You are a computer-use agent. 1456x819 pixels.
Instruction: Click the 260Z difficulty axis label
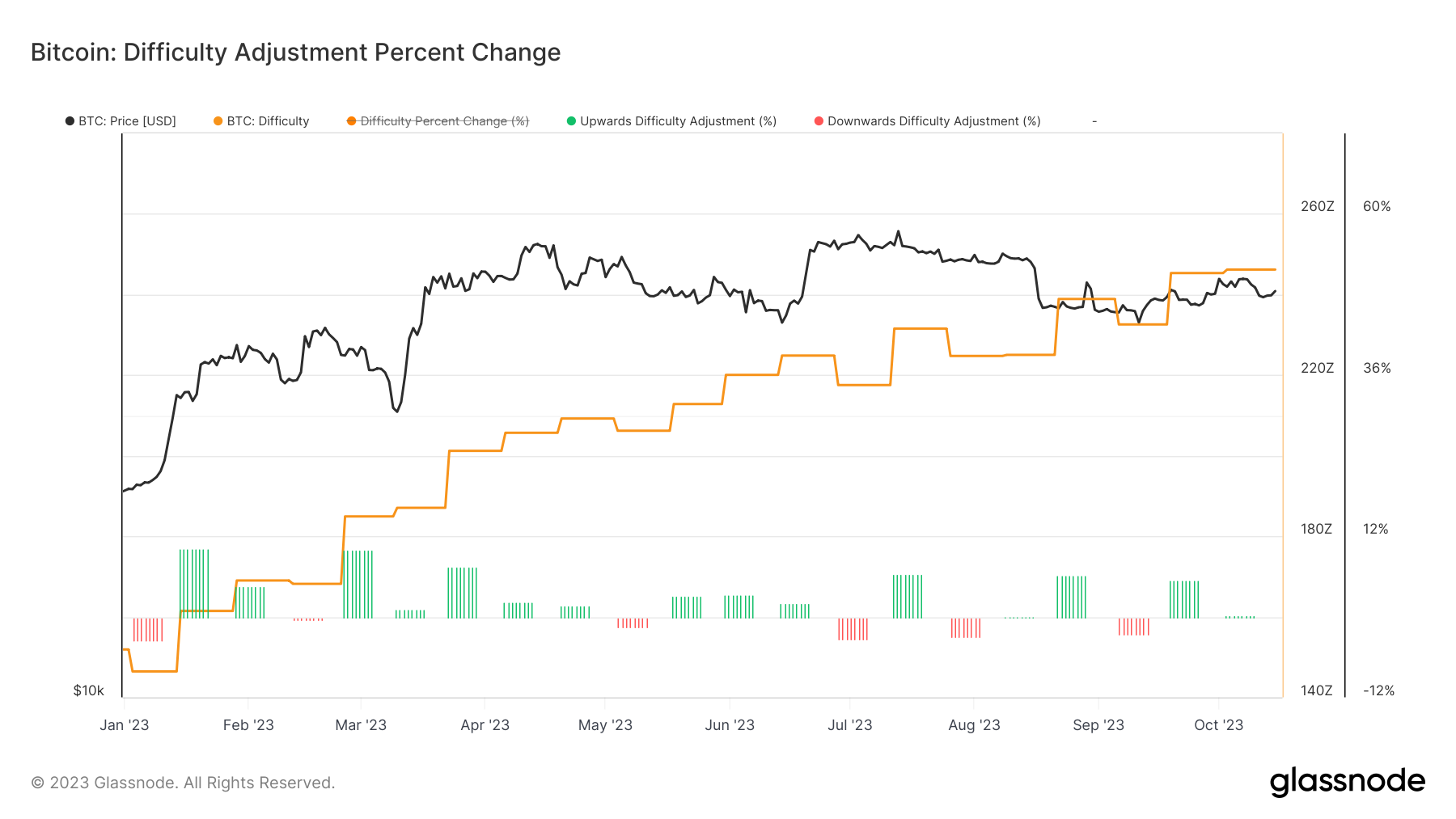1317,206
